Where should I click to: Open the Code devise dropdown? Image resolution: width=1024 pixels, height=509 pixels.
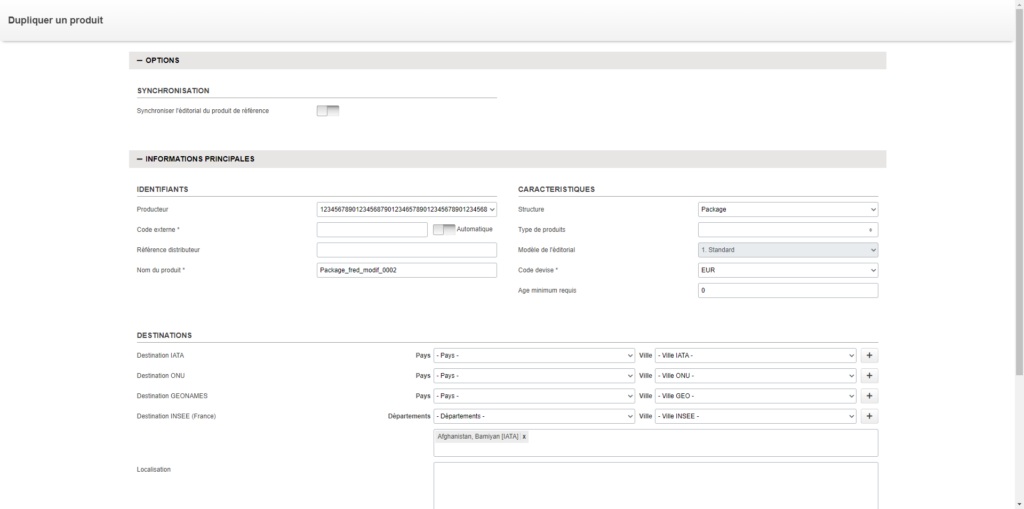[x=787, y=270]
